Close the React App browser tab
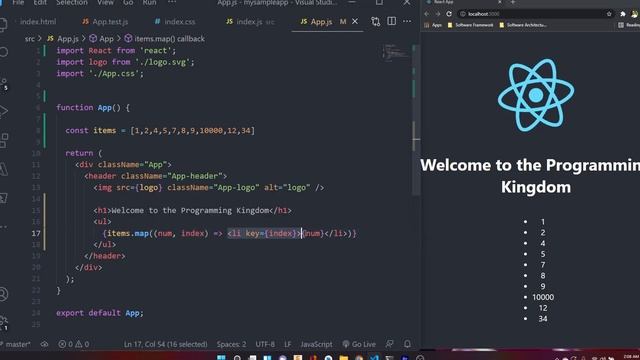The height and width of the screenshot is (360, 640). (x=499, y=2)
